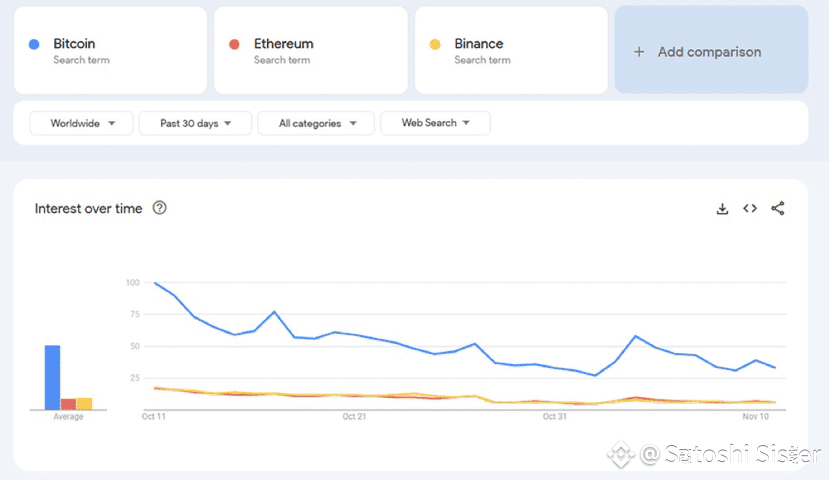Select the Bitcoin search term card

tap(110, 51)
